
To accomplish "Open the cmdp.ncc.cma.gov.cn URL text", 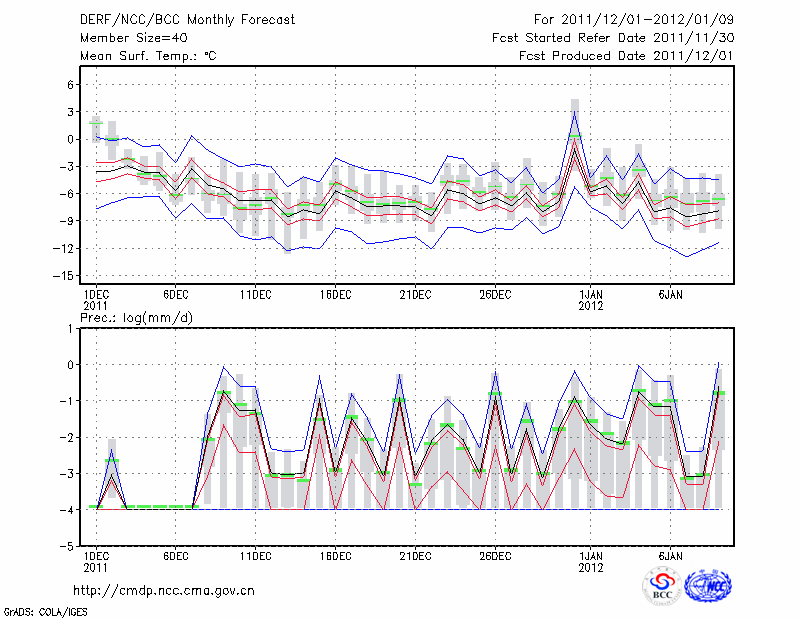I will tap(164, 590).
